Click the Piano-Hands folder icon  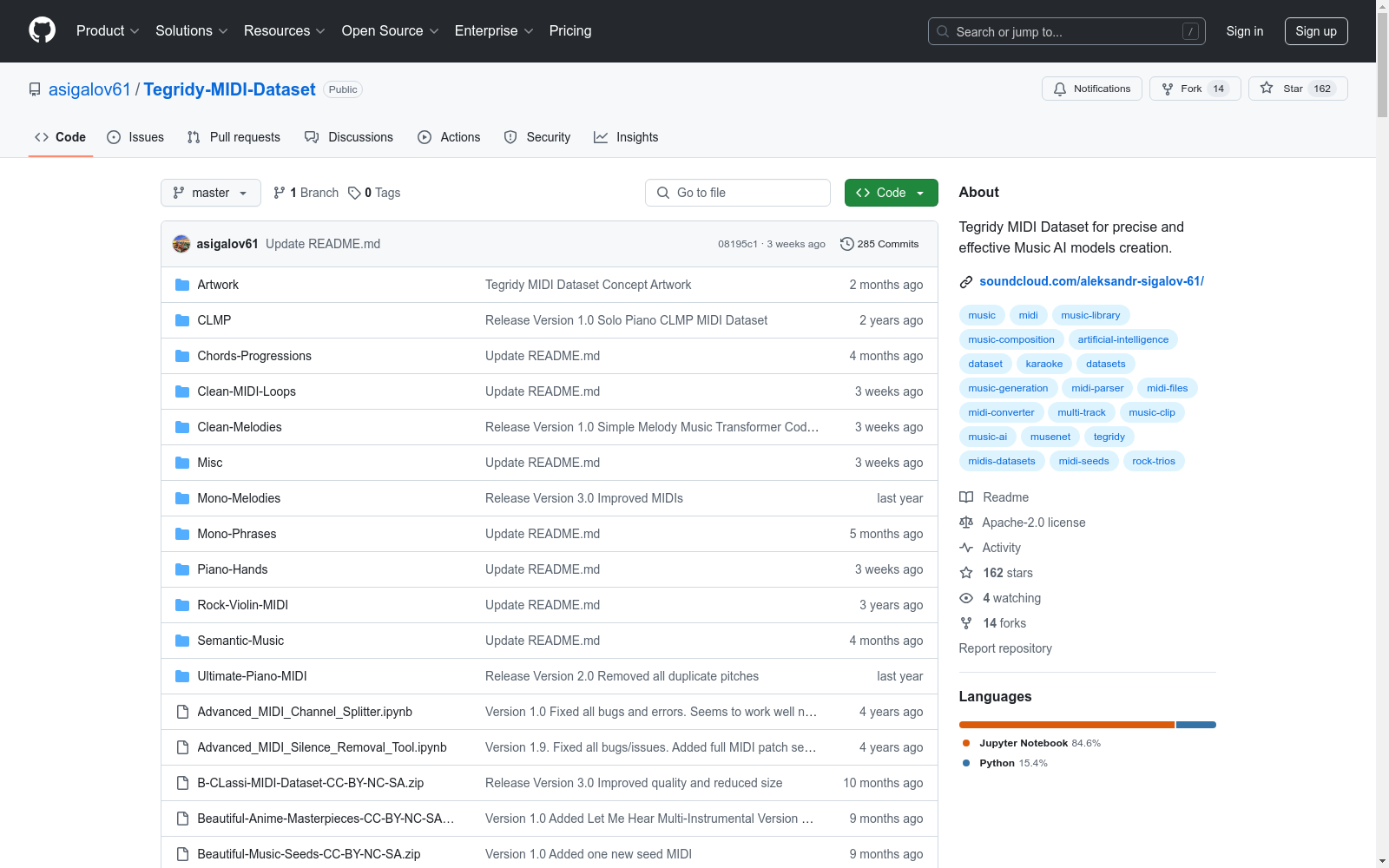coord(182,569)
